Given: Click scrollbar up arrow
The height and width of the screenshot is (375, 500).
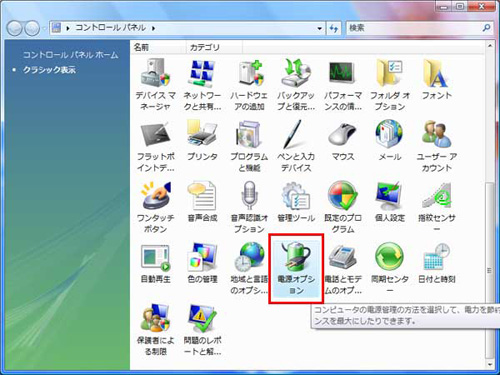Looking at the screenshot, I should click(x=490, y=46).
